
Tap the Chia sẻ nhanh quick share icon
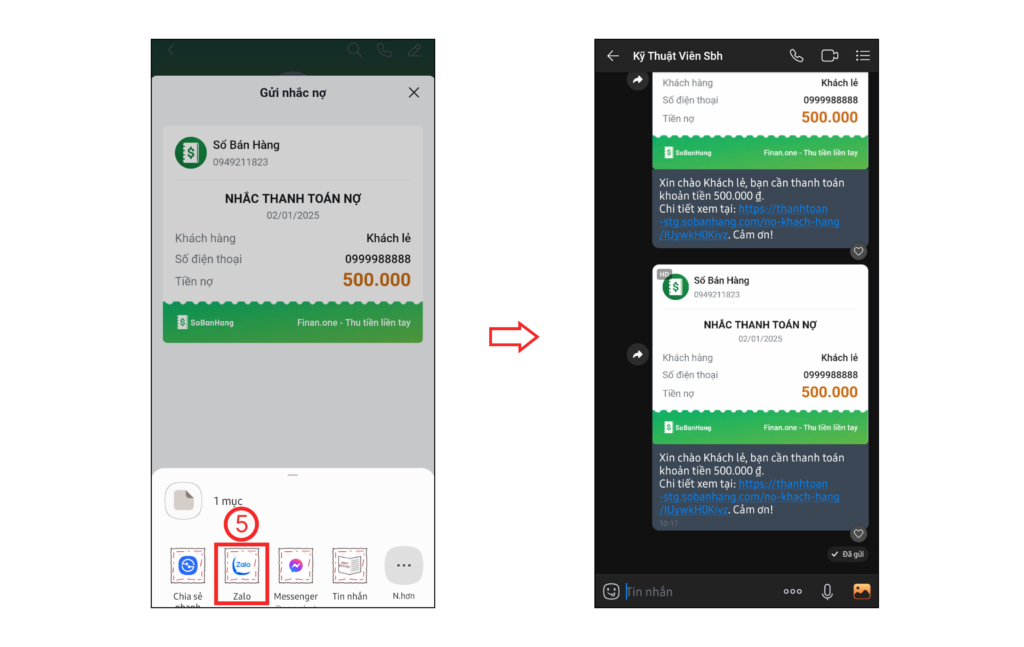pos(187,565)
